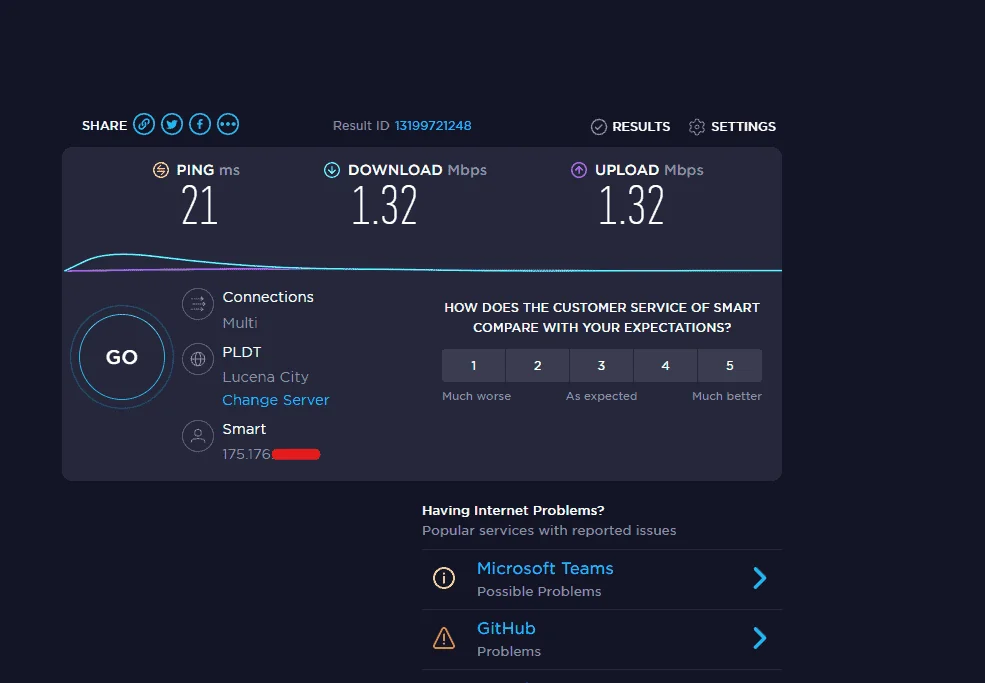985x683 pixels.
Task: Open the Microsoft Teams status link
Action: [545, 569]
